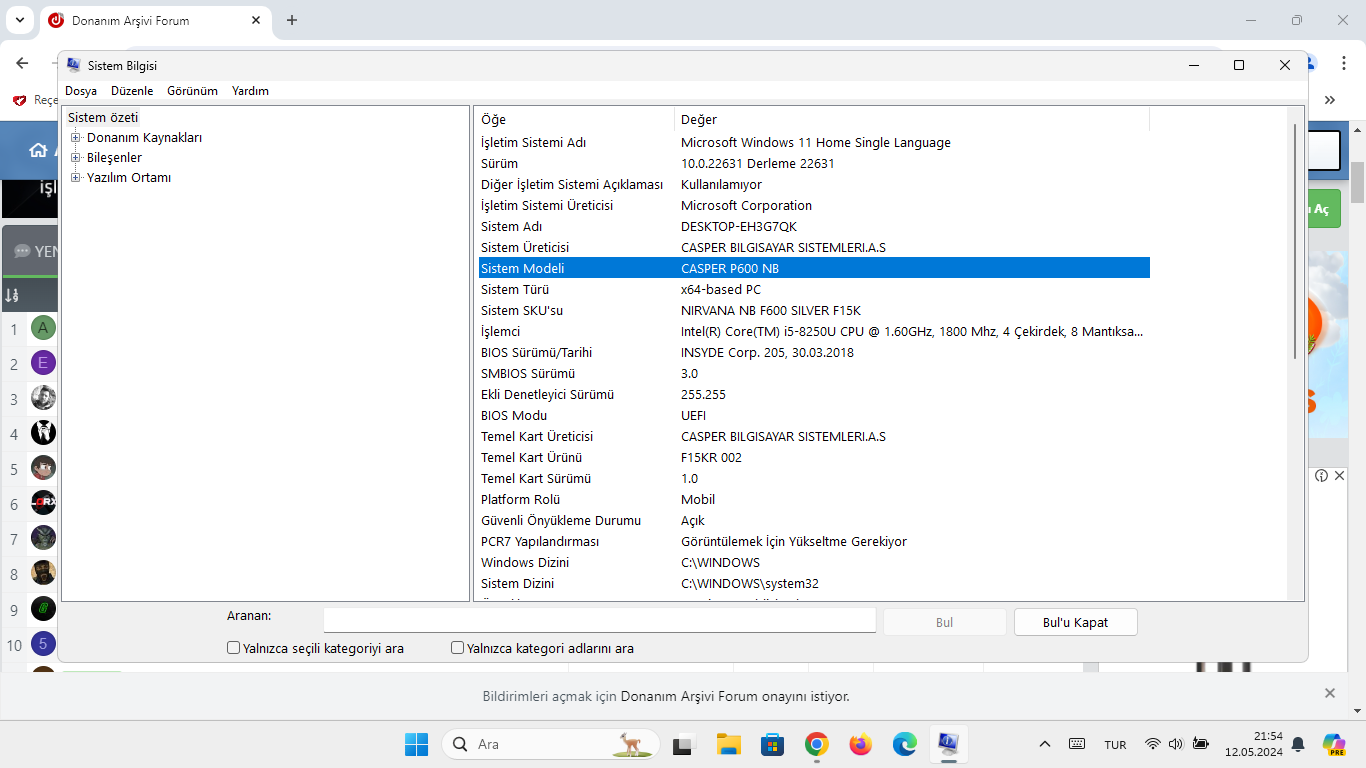Image resolution: width=1366 pixels, height=768 pixels.
Task: Click the Bul'u Kapat button
Action: pyautogui.click(x=1076, y=622)
